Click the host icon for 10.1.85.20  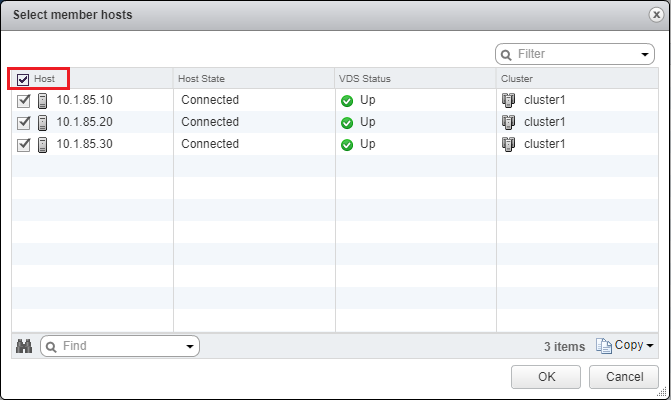pos(42,123)
